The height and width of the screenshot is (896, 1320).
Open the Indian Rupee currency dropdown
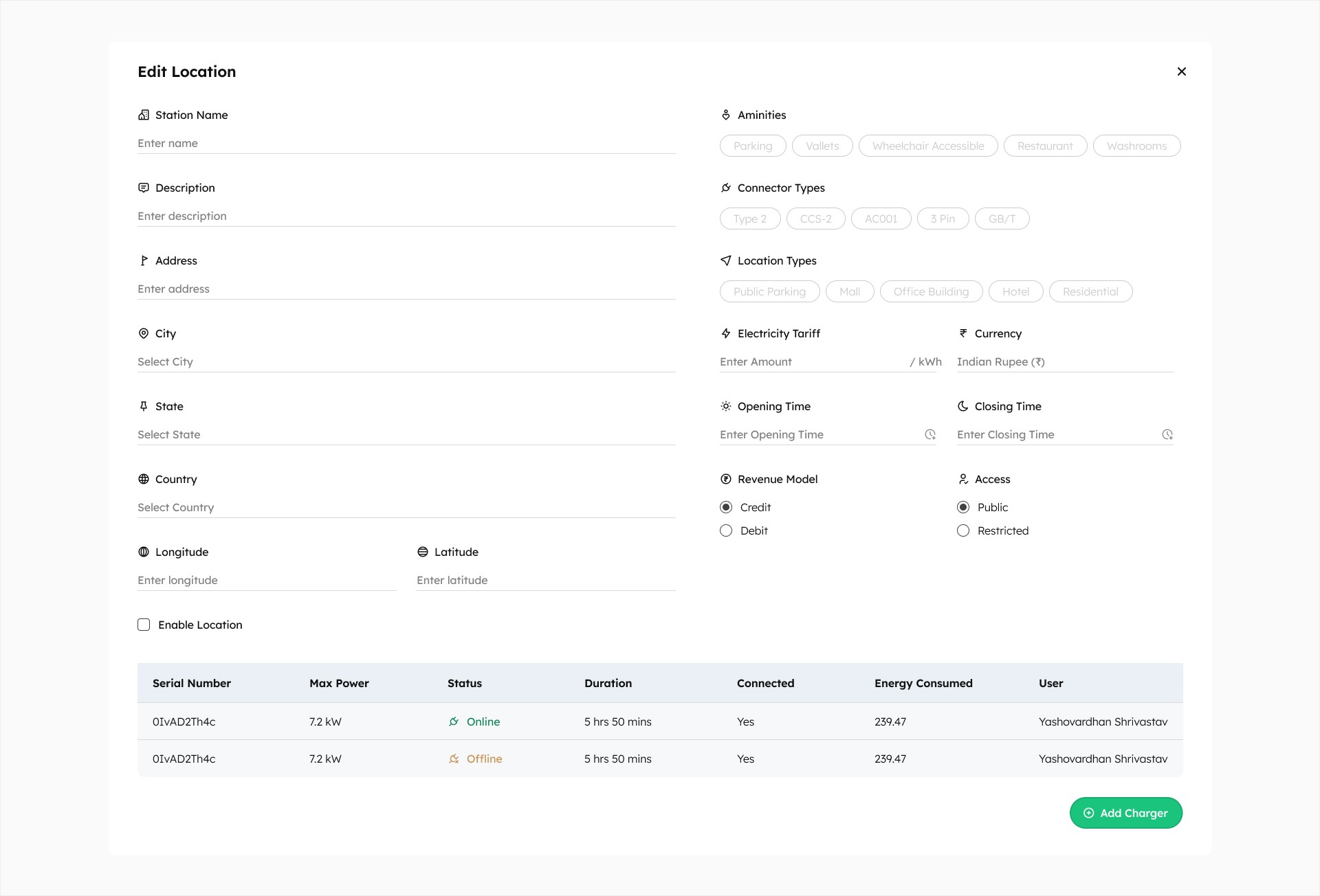1064,361
